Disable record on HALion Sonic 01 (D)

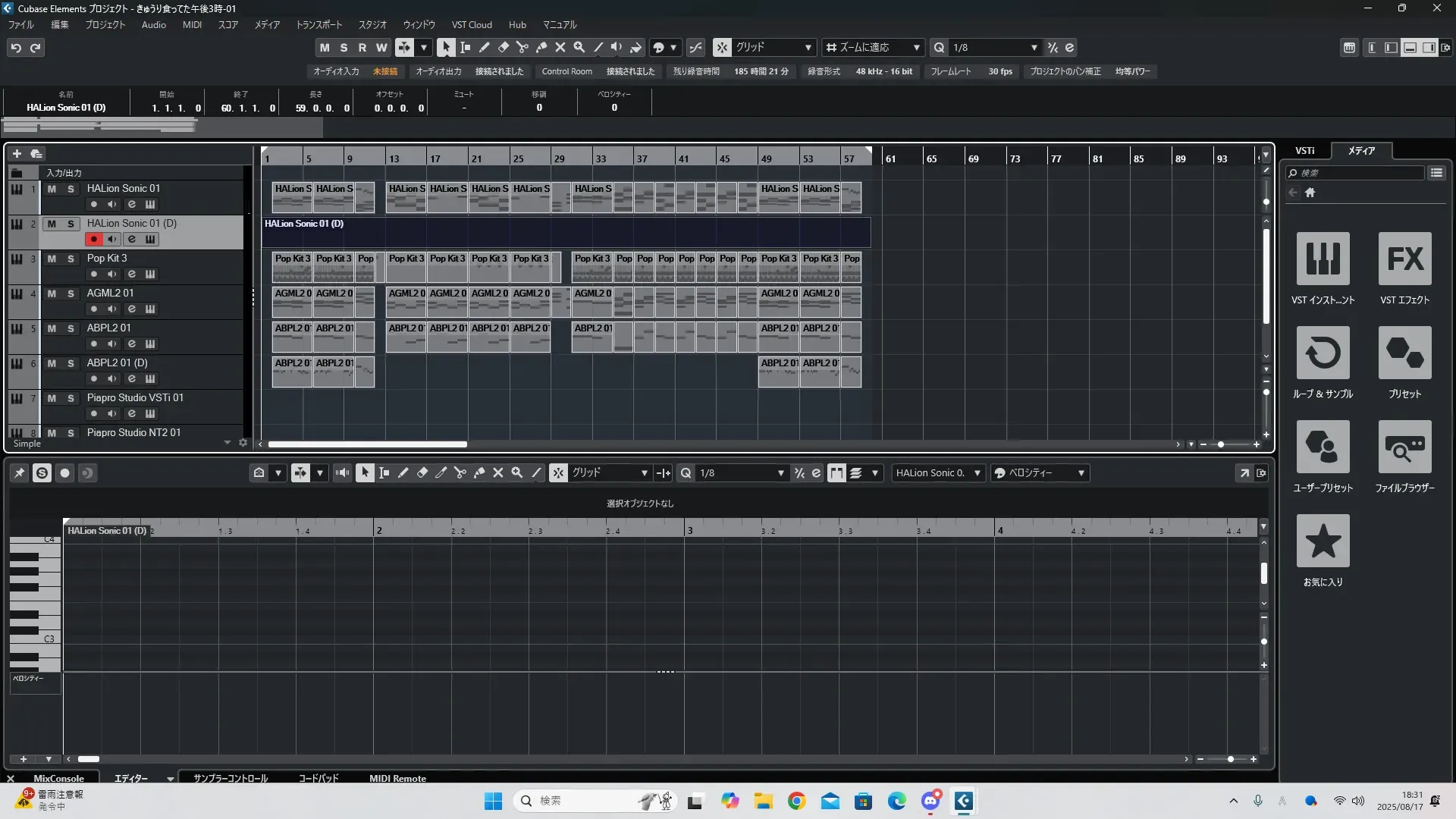(93, 240)
